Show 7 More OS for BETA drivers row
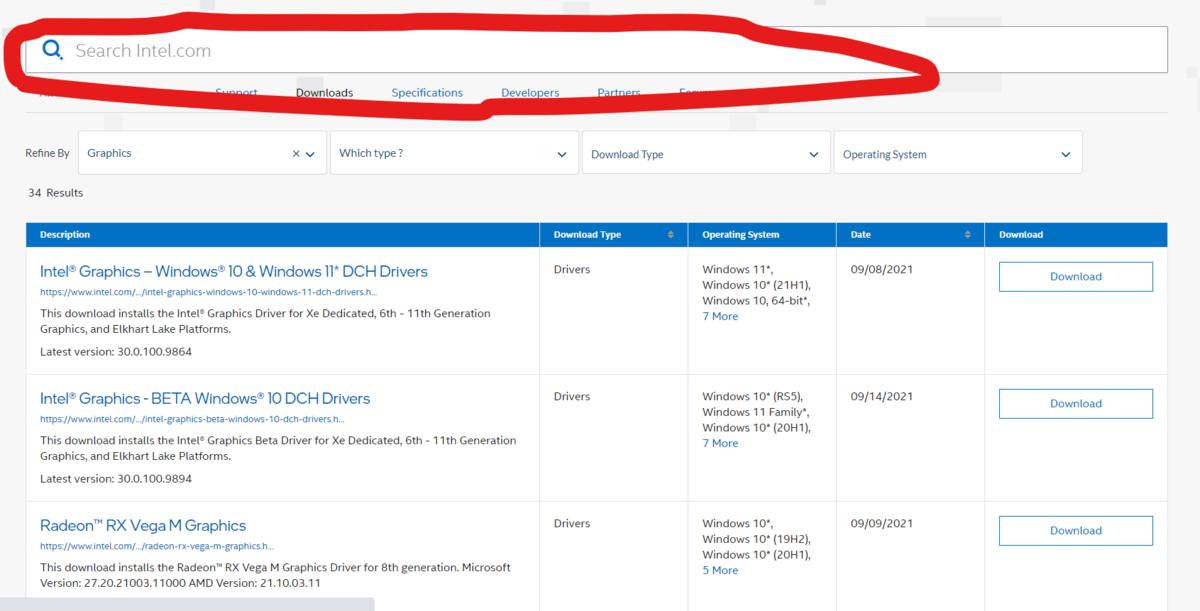This screenshot has height=611, width=1200. (x=720, y=443)
